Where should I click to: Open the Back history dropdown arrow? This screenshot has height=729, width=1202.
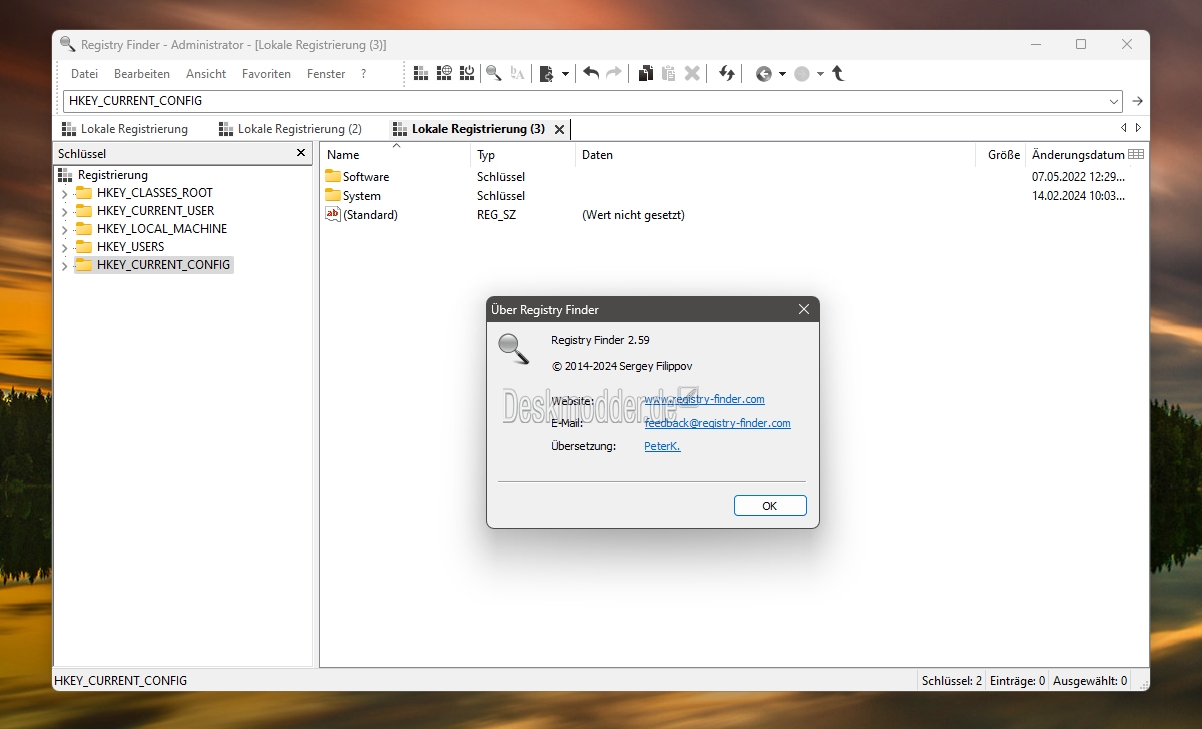click(x=782, y=74)
